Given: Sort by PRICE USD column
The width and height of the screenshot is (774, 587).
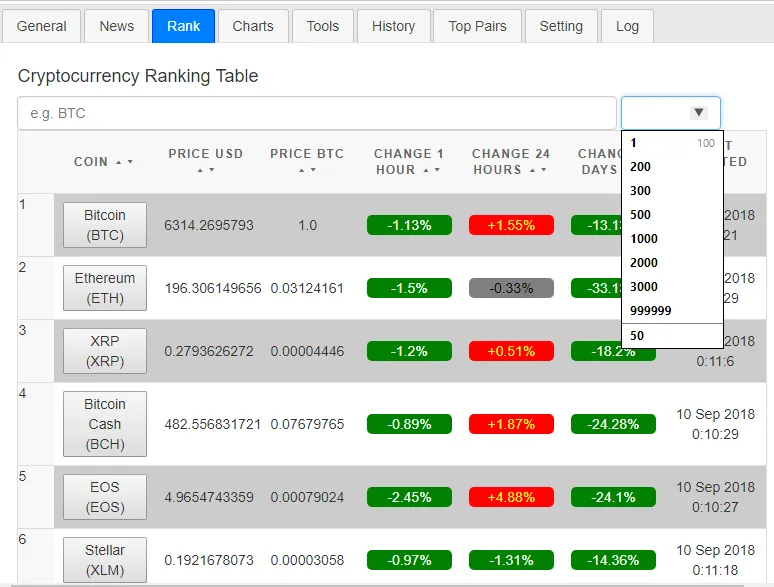Looking at the screenshot, I should (206, 161).
